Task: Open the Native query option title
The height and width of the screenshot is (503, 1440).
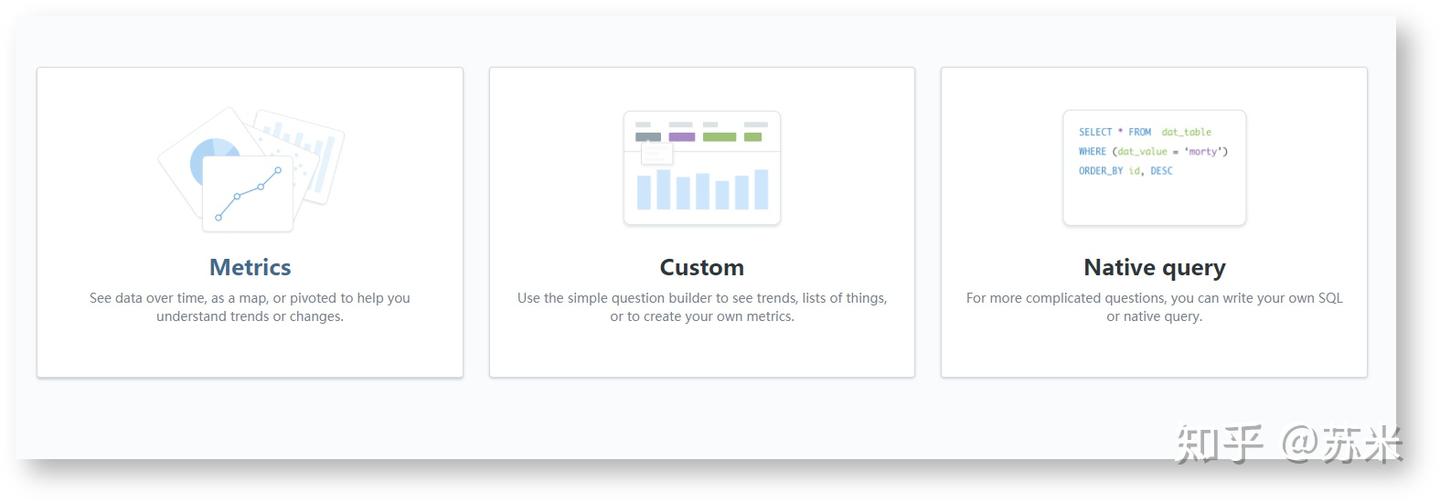Action: click(x=1154, y=267)
